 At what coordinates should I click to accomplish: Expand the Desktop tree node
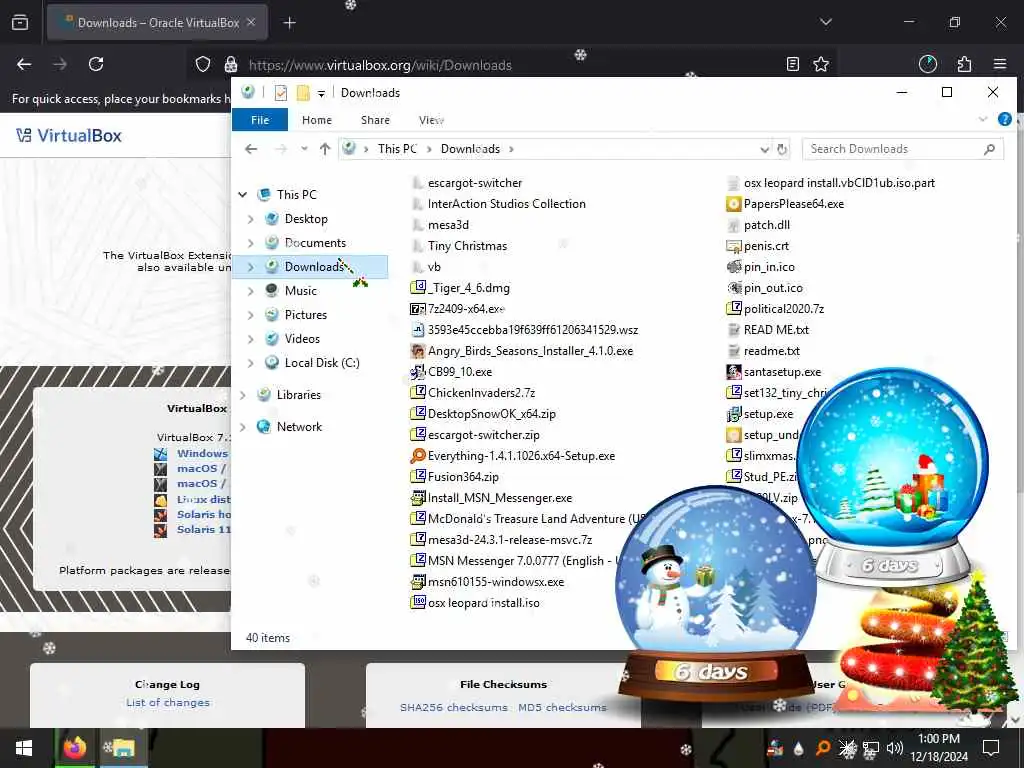click(x=251, y=219)
